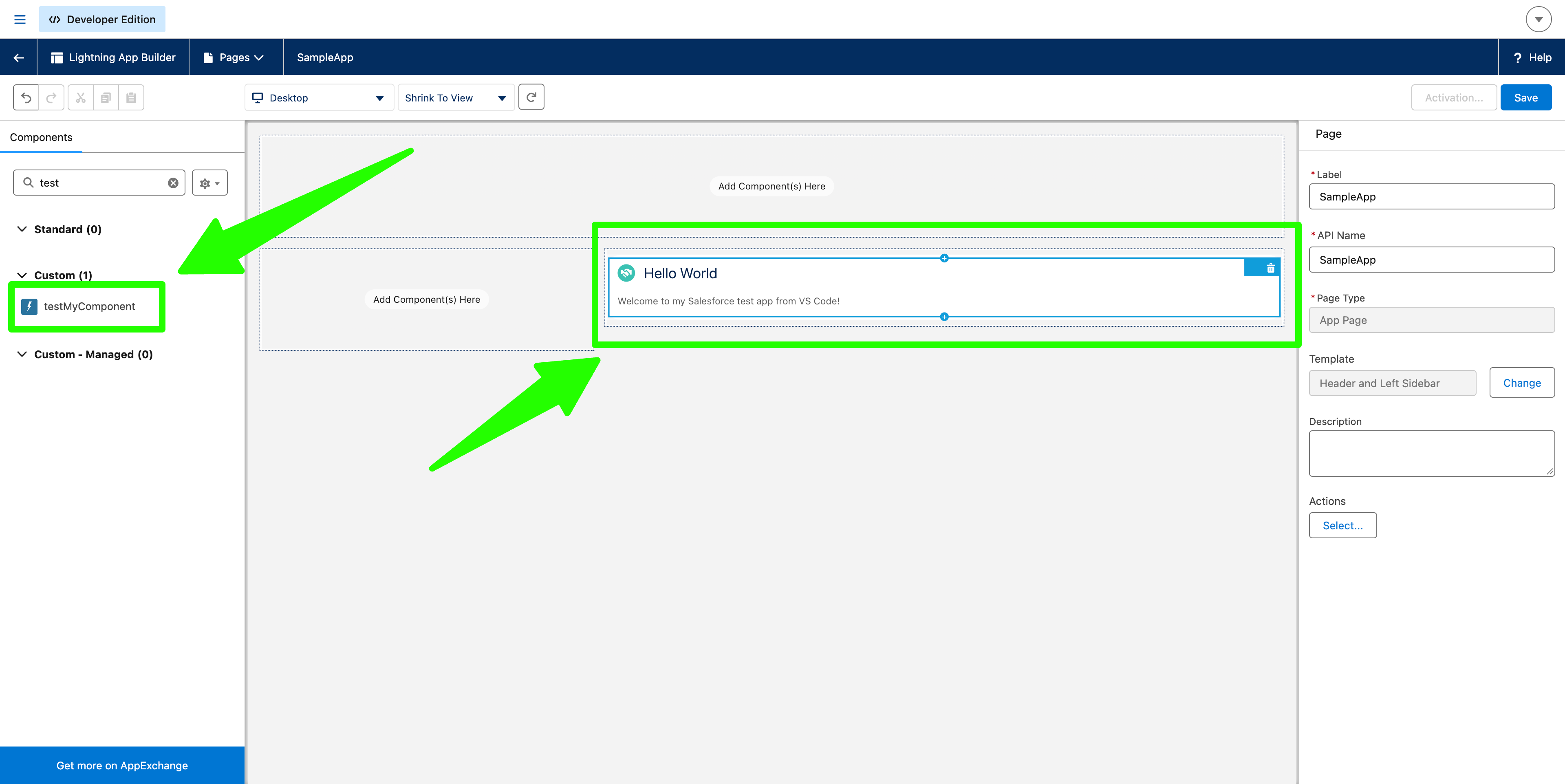Open the top-right profile dropdown
This screenshot has height=784, width=1565.
click(1538, 20)
